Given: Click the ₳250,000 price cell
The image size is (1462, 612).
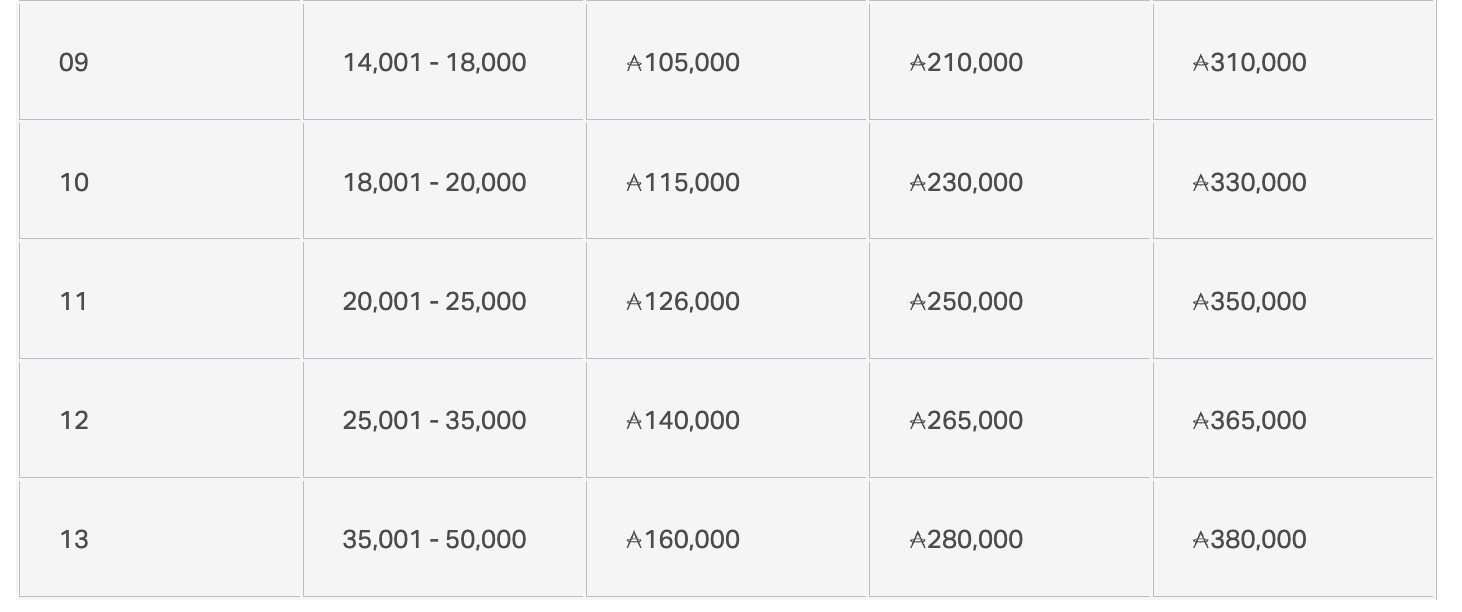Looking at the screenshot, I should (x=966, y=301).
